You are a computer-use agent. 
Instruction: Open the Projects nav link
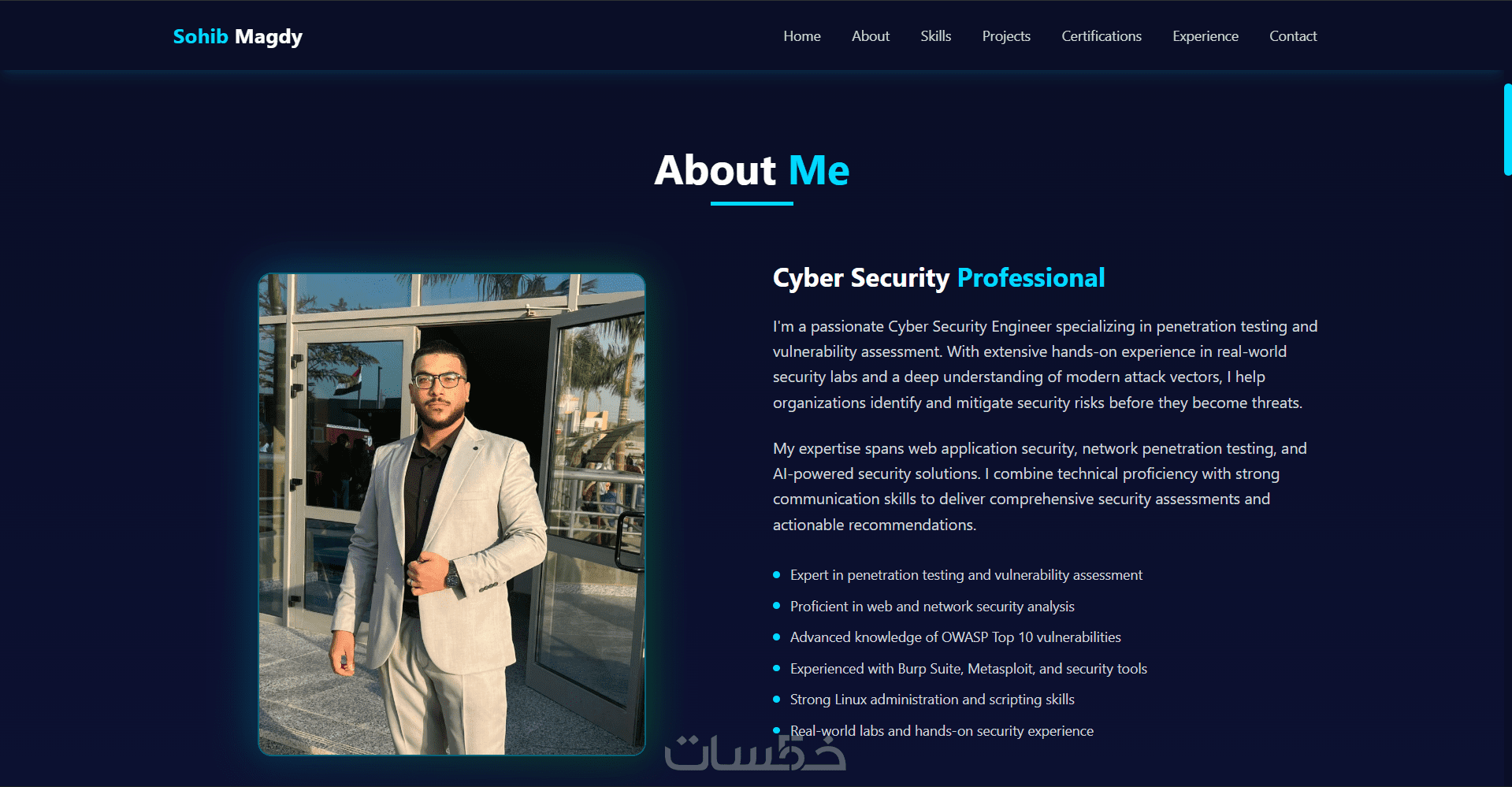(x=1005, y=36)
